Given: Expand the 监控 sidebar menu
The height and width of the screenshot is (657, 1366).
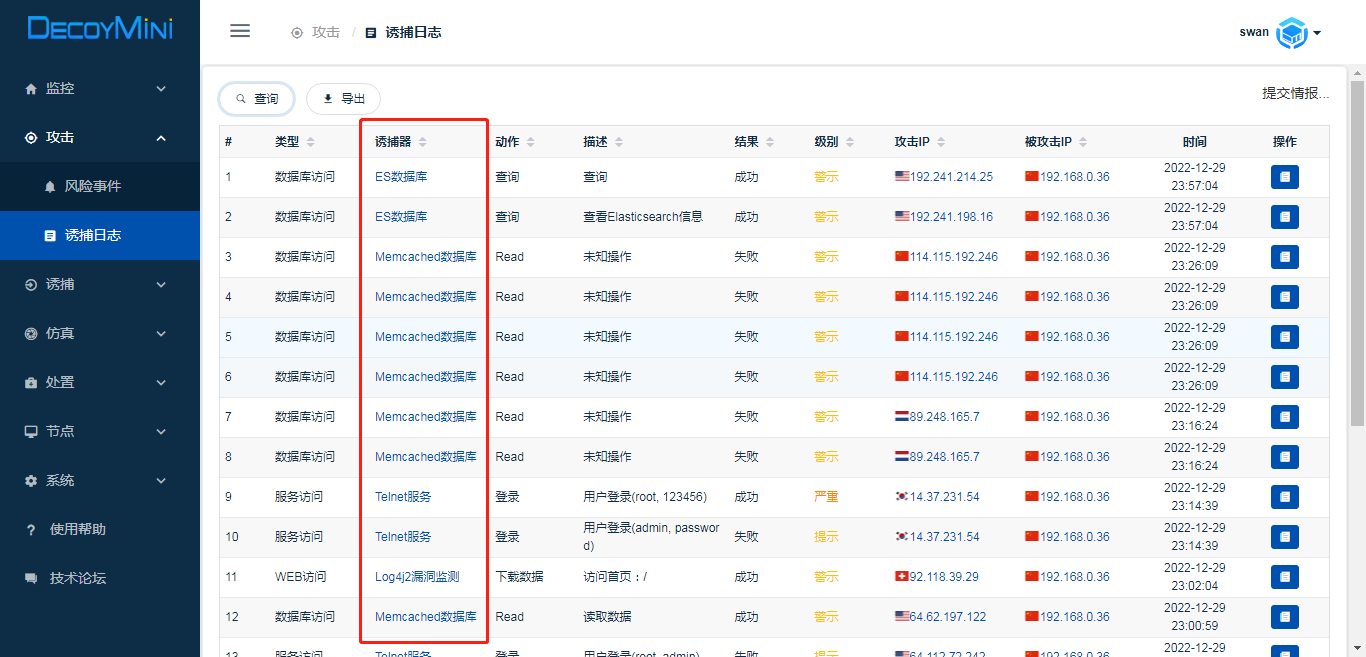Looking at the screenshot, I should click(100, 88).
